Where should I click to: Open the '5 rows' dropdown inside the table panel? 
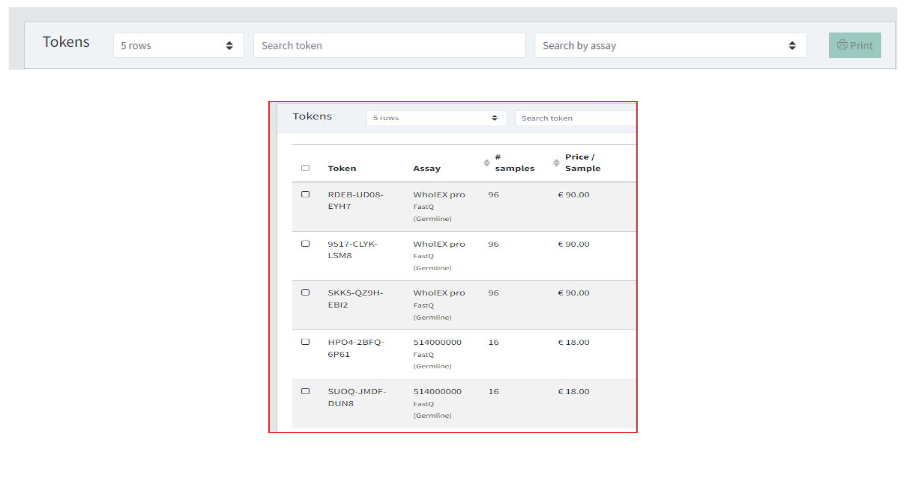click(436, 118)
